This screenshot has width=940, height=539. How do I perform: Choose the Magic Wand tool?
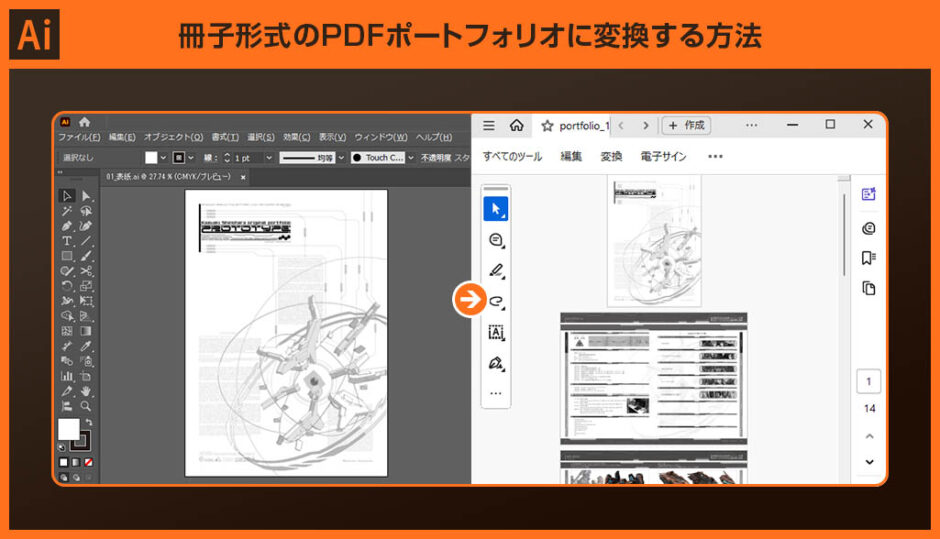point(67,211)
